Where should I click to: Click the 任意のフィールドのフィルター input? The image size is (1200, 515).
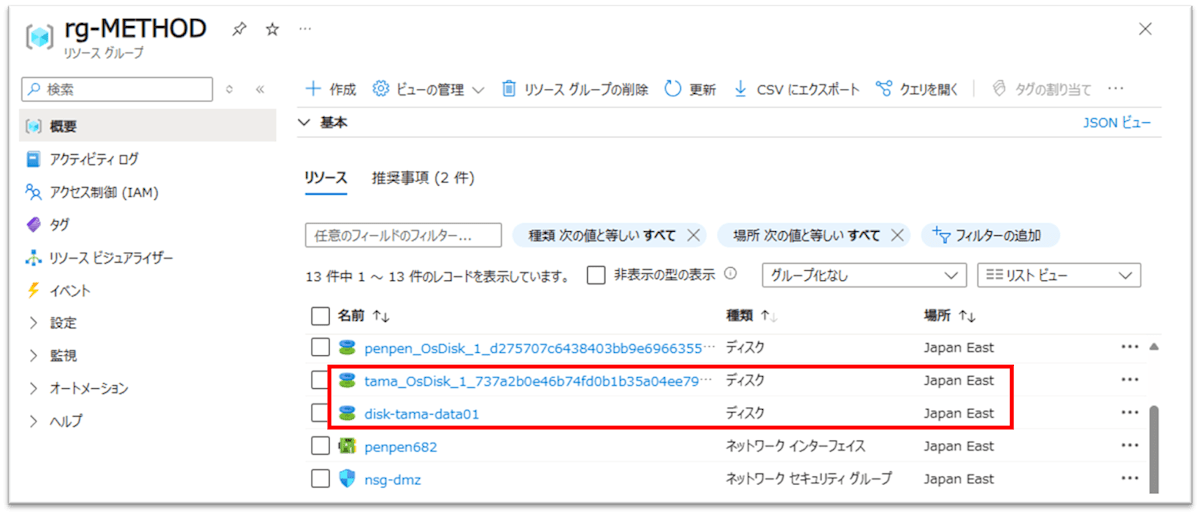[x=402, y=236]
